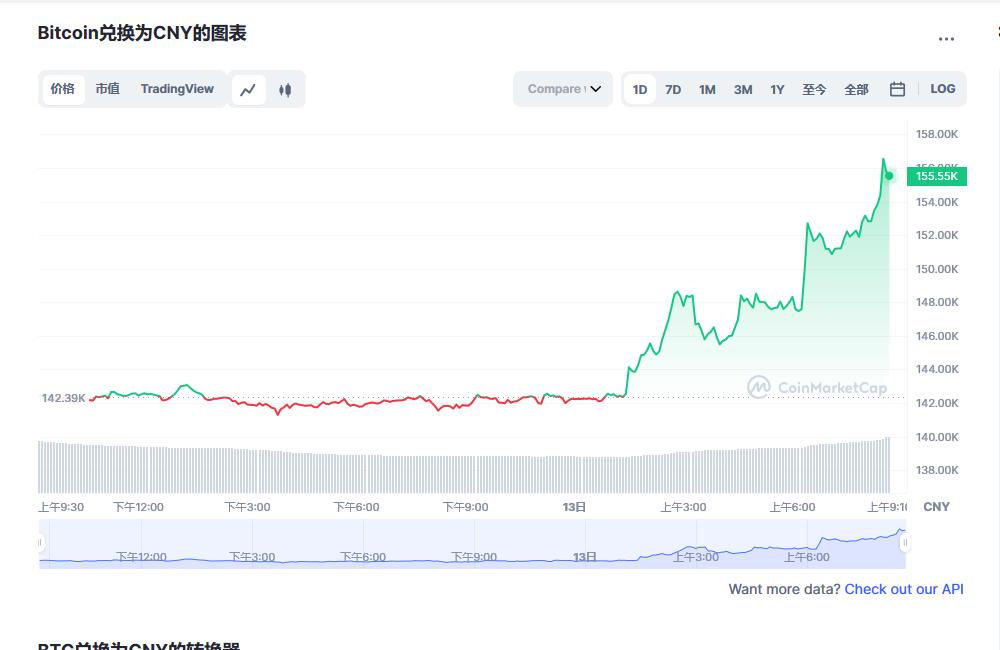Screen dimensions: 1000x650
Task: Select the 1Y time range
Action: 777,89
